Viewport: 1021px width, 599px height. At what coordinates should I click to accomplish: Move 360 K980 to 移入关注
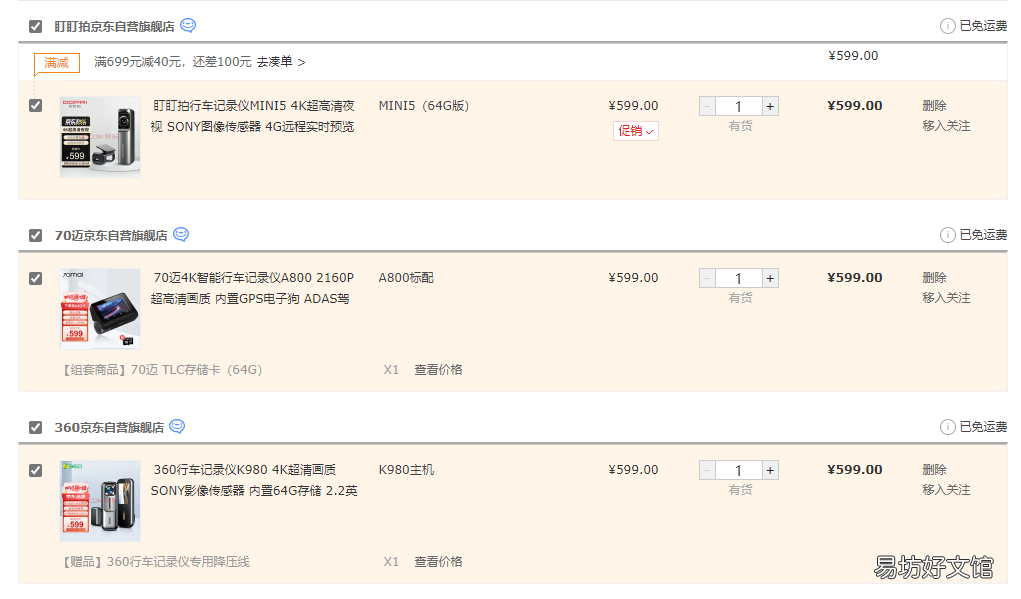946,490
